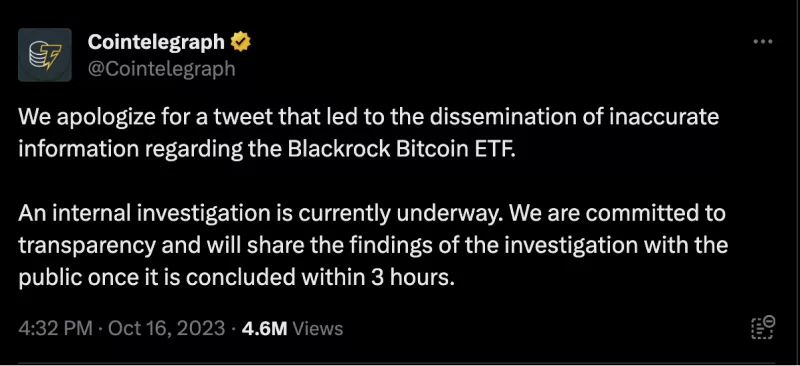
Task: Open the three-dot more options menu
Action: coord(763,42)
